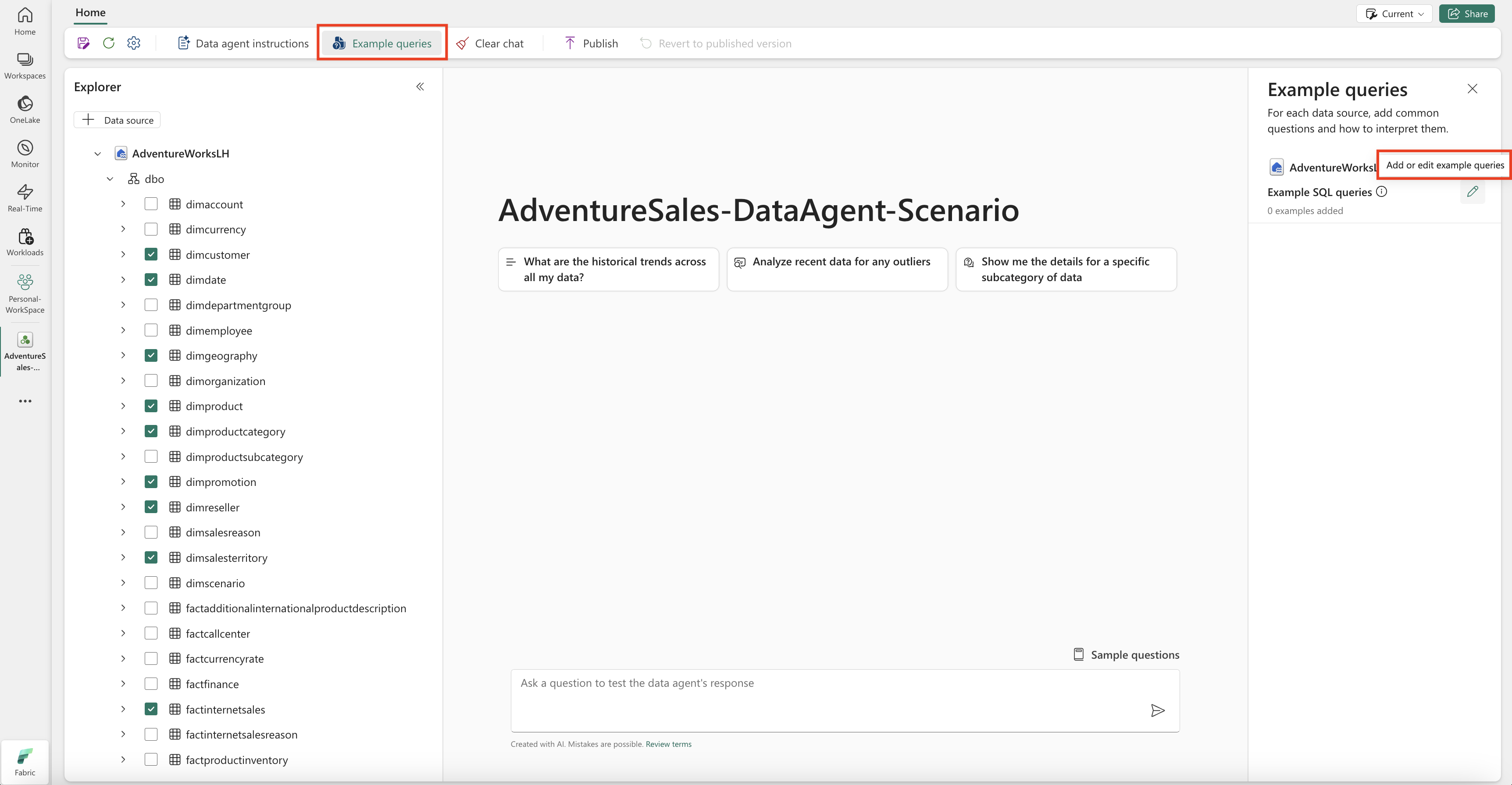The width and height of the screenshot is (1512, 785).
Task: Open settings gear in toolbar
Action: [134, 43]
